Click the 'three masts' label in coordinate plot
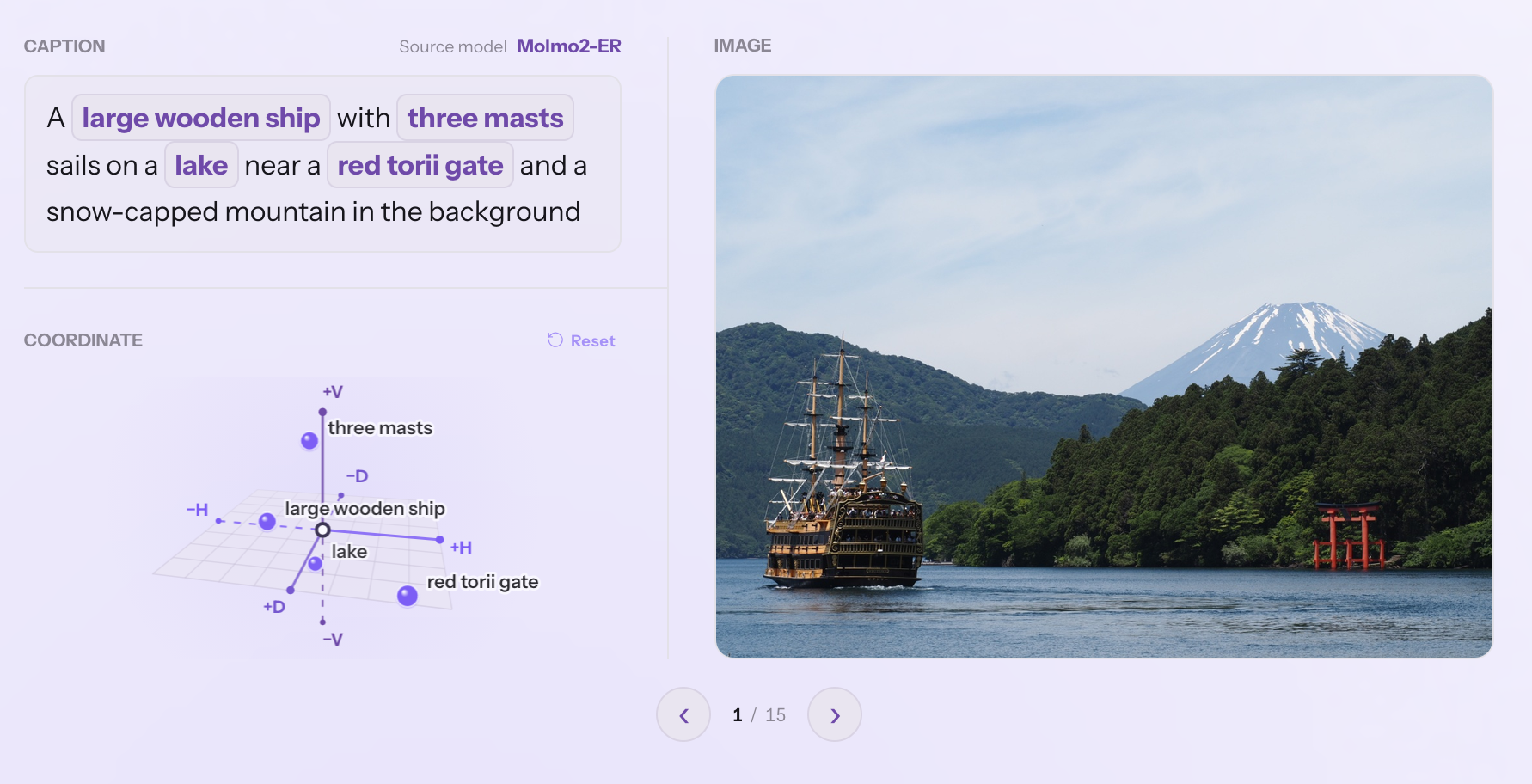 (380, 428)
